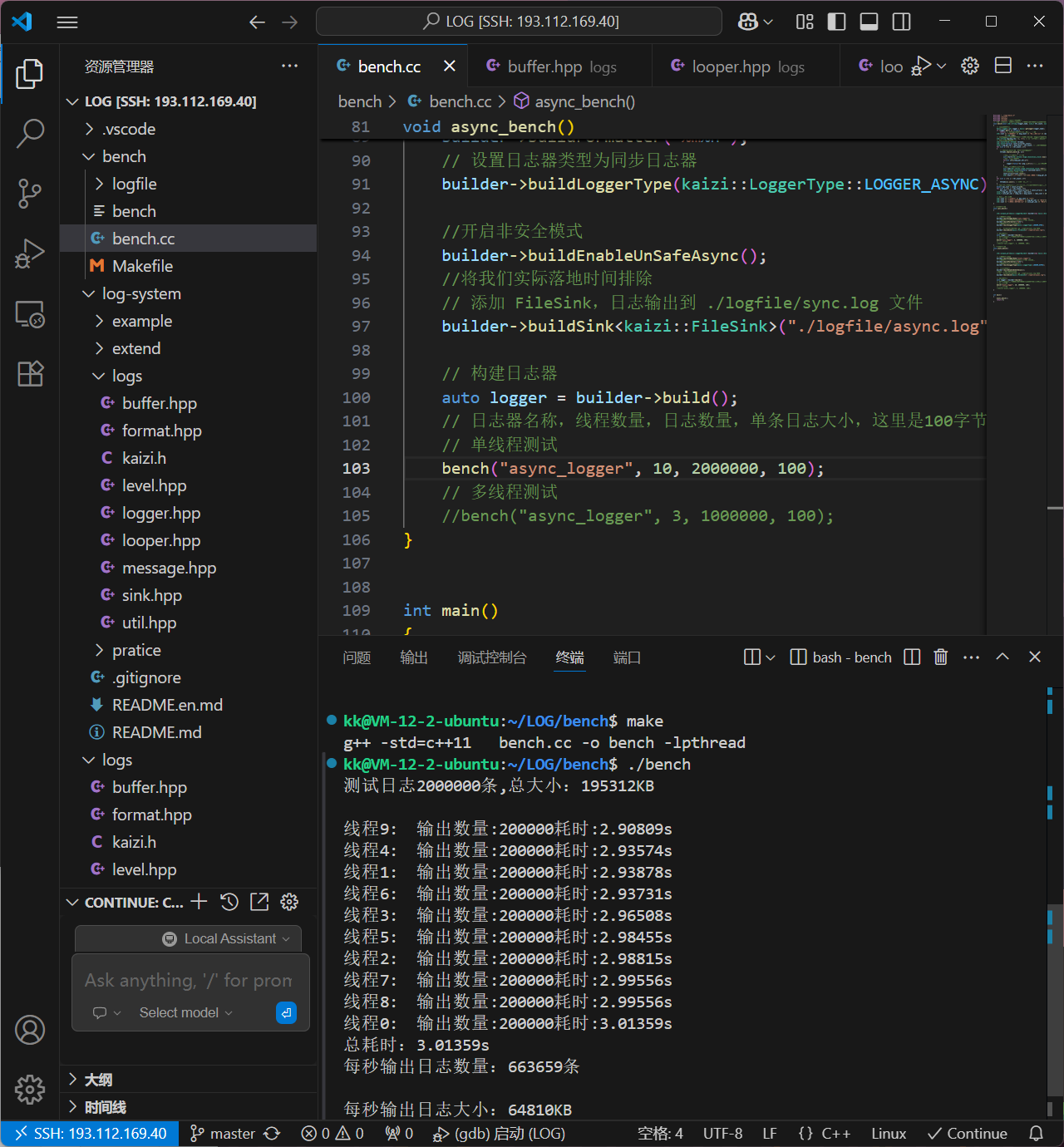The image size is (1064, 1147).
Task: Focus the Ask anything input field
Action: point(189,981)
